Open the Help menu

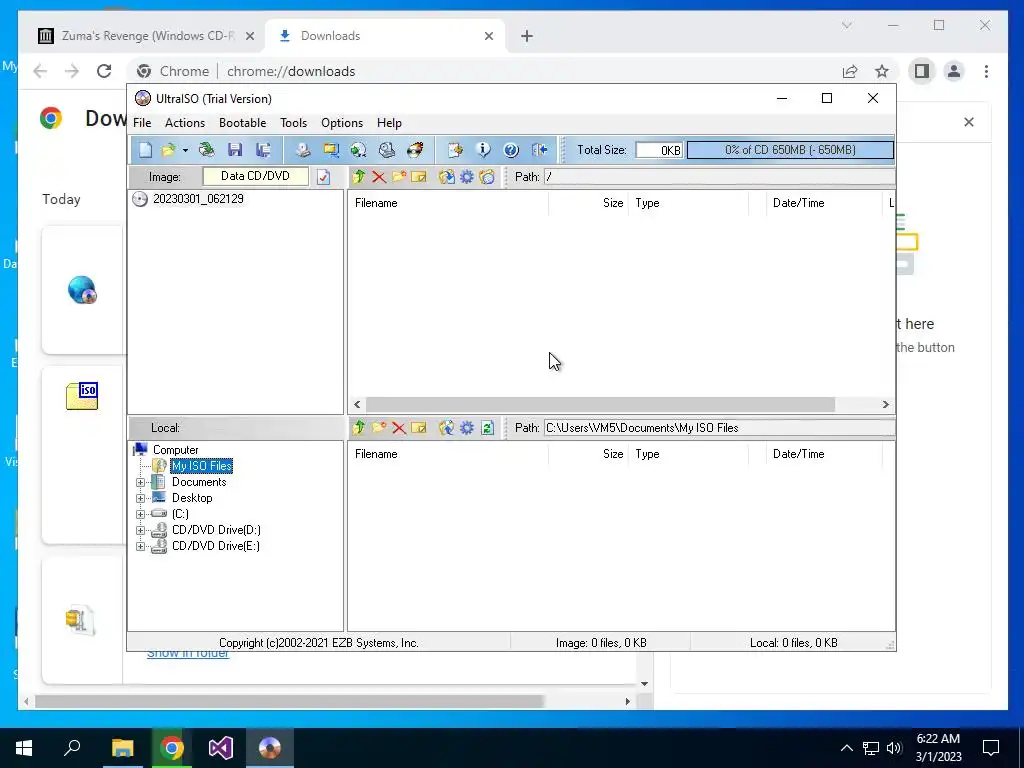[389, 123]
